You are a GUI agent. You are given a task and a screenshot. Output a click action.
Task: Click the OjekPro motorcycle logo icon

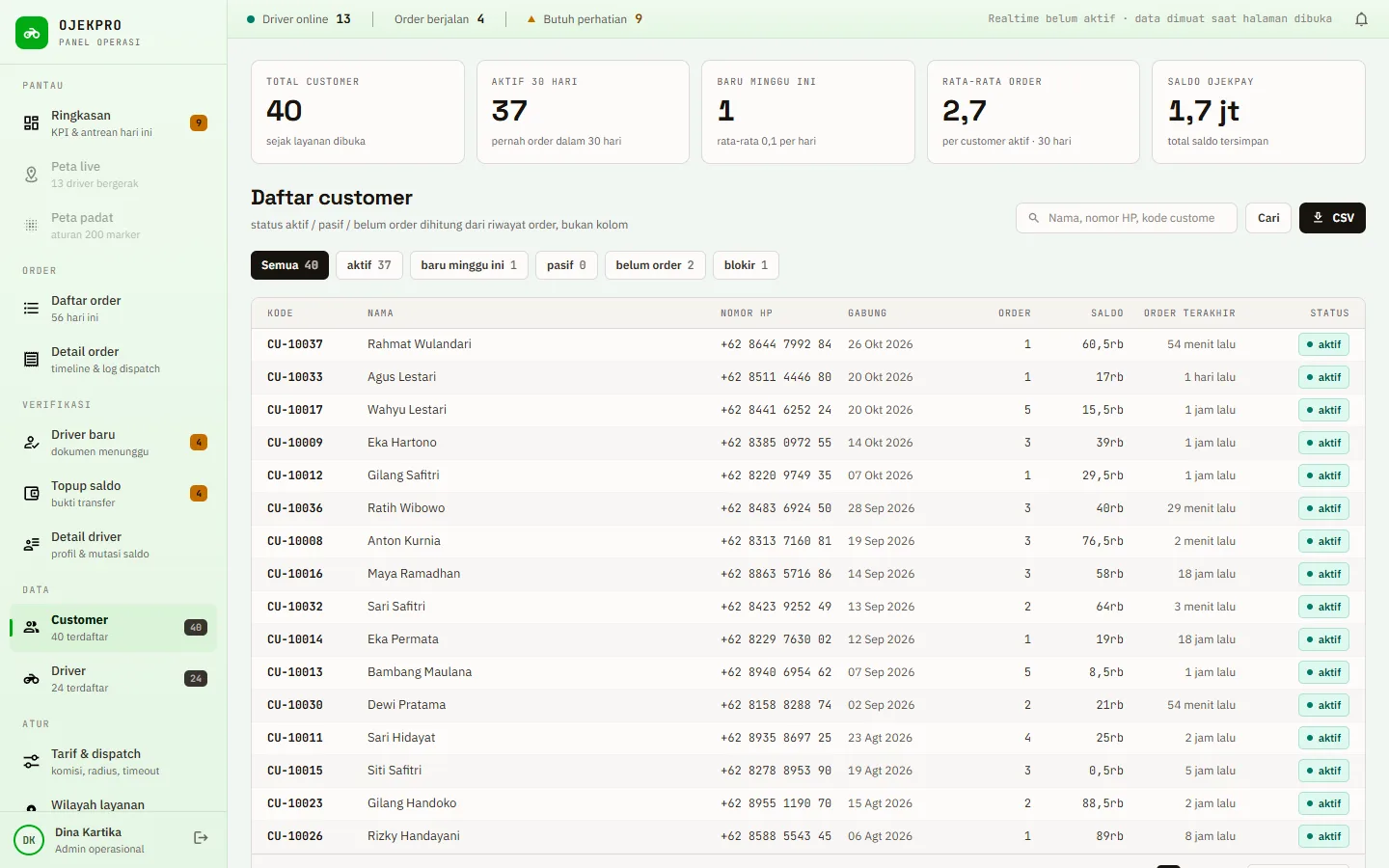[32, 33]
